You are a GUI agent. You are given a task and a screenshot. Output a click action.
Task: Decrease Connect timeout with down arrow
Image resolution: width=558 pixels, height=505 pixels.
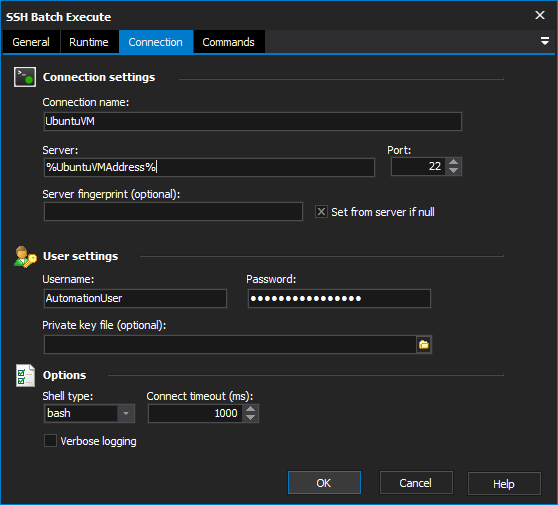pyautogui.click(x=251, y=417)
